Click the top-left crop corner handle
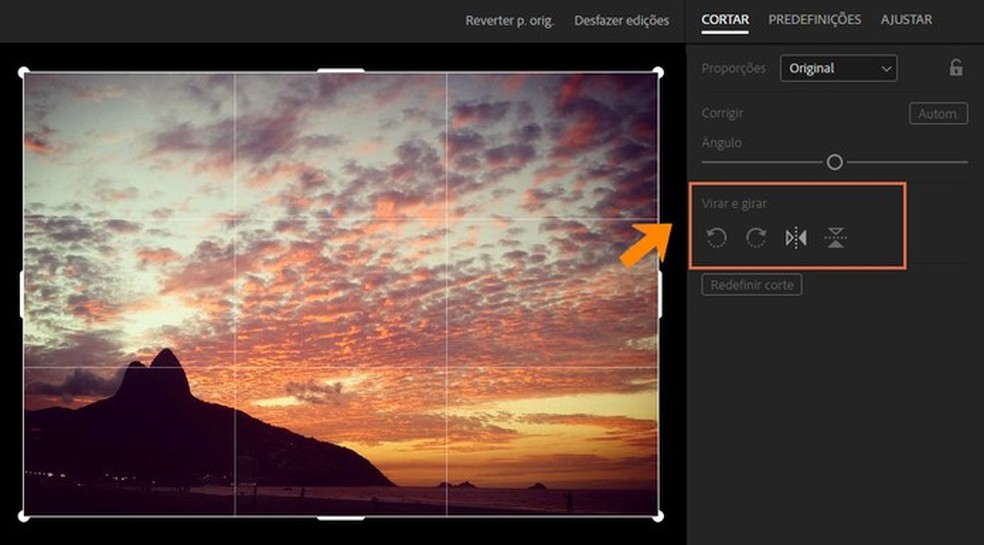The image size is (984, 545). click(x=23, y=72)
